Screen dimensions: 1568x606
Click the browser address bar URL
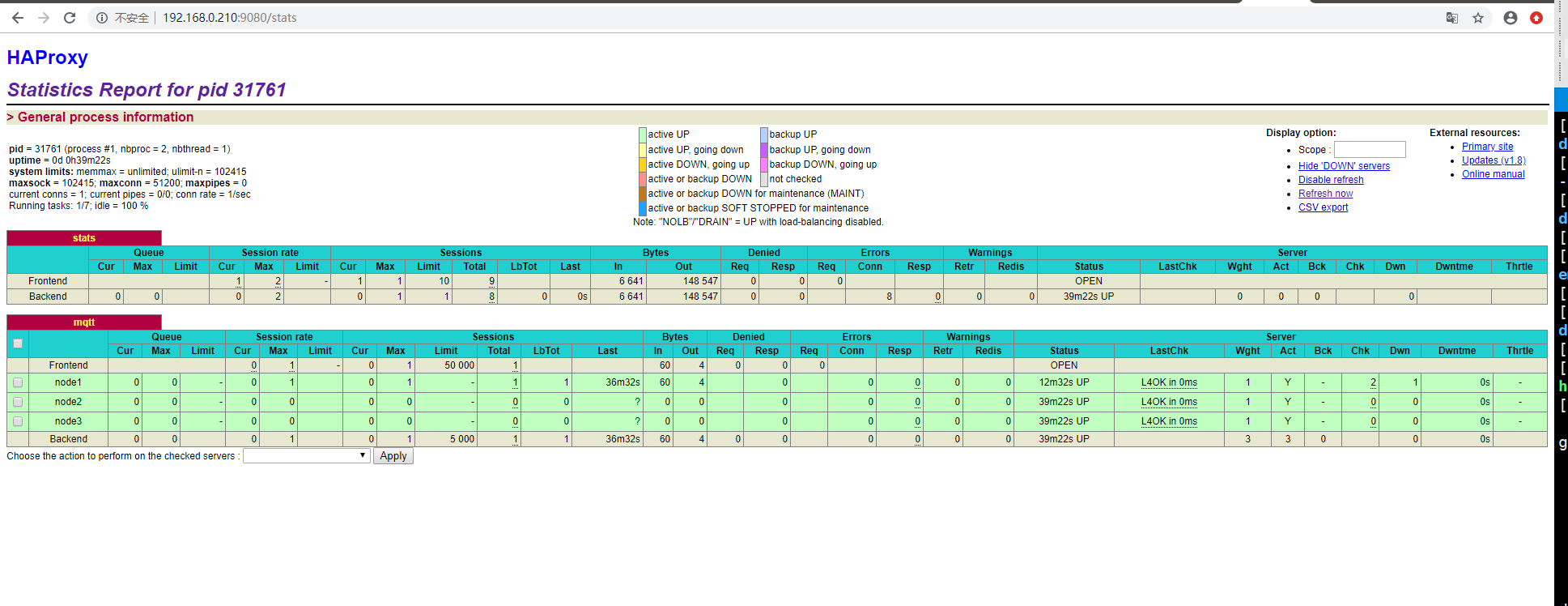click(229, 18)
